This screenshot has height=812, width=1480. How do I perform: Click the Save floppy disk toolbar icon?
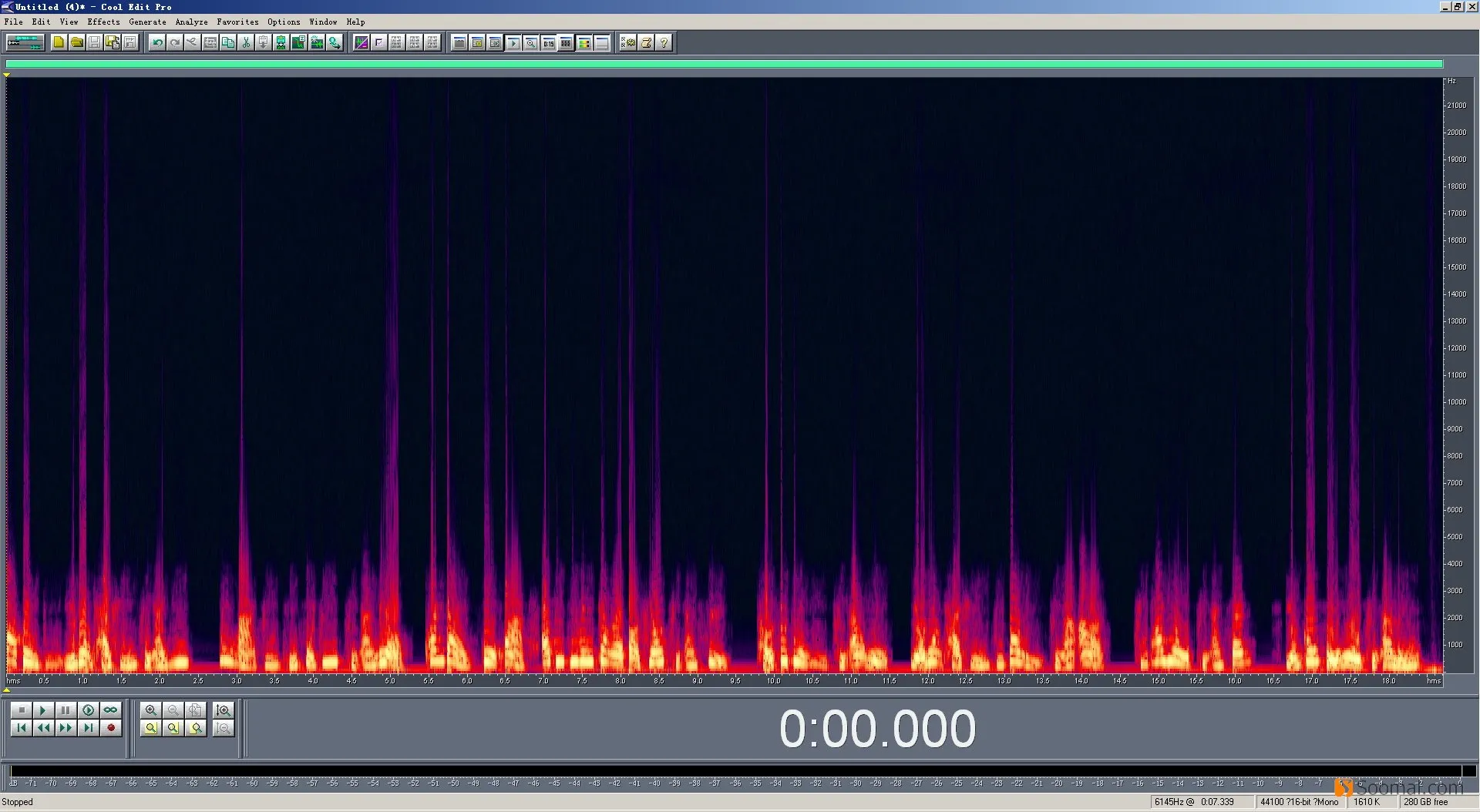94,42
